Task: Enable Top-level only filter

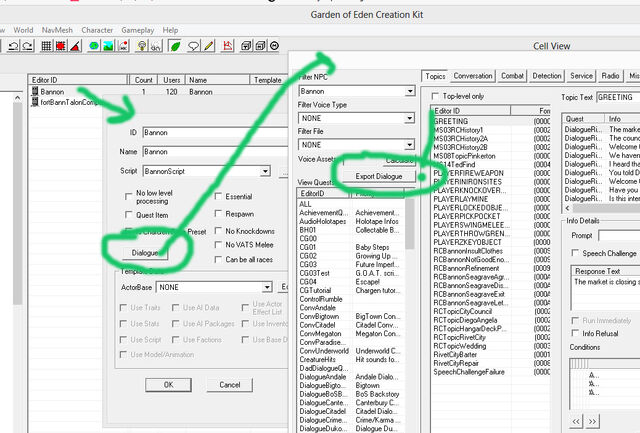Action: (x=435, y=96)
